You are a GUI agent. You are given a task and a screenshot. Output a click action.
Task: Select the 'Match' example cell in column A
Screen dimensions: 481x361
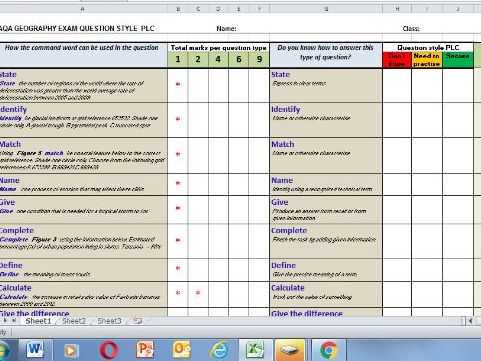83,155
